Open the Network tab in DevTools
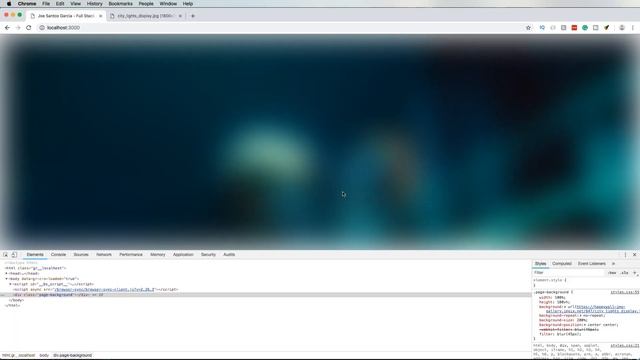 point(104,254)
